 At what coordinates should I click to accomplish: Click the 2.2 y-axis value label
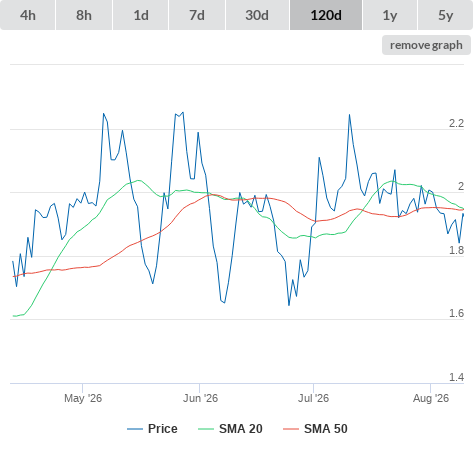[456, 123]
